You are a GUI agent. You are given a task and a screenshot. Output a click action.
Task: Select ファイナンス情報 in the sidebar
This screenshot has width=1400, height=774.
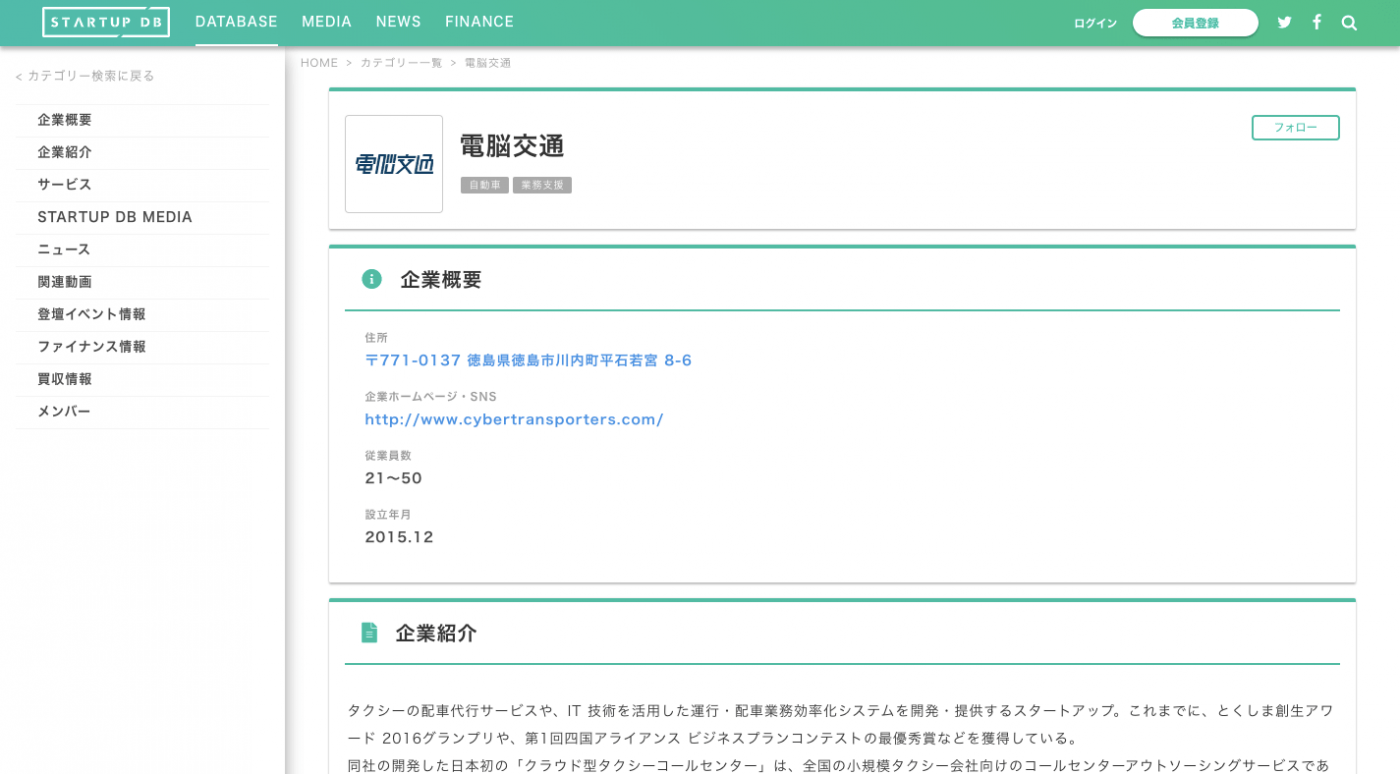tap(142, 347)
